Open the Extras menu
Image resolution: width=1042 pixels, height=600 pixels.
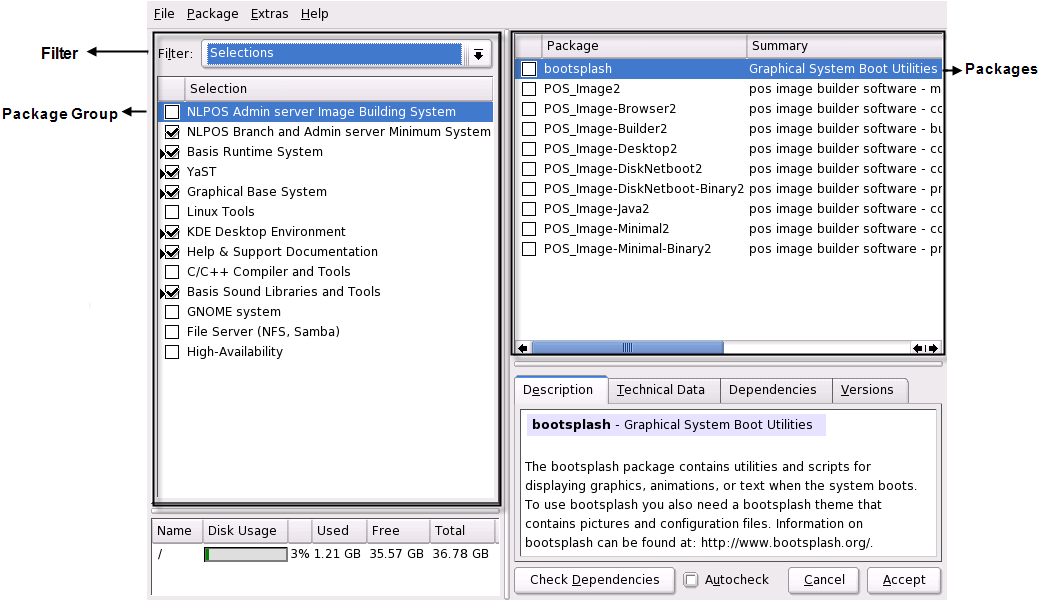tap(269, 13)
